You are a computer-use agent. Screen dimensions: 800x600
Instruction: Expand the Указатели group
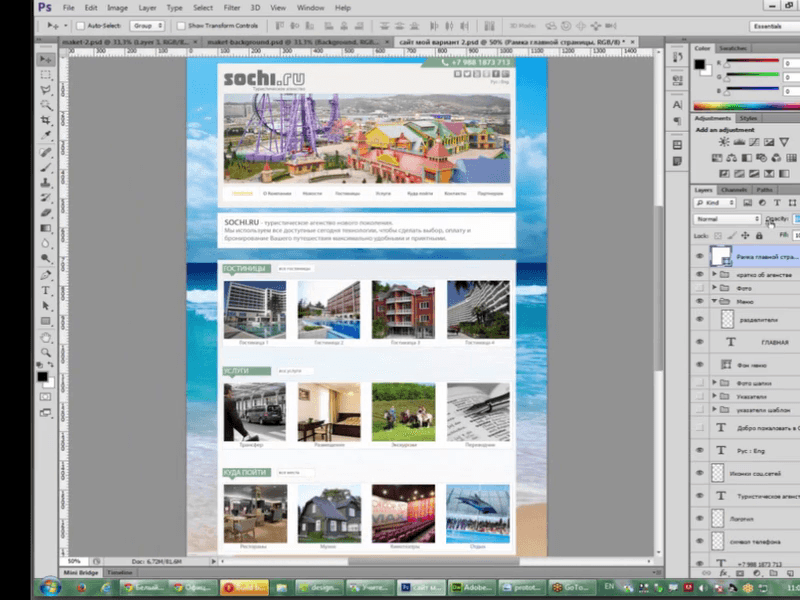tap(714, 396)
